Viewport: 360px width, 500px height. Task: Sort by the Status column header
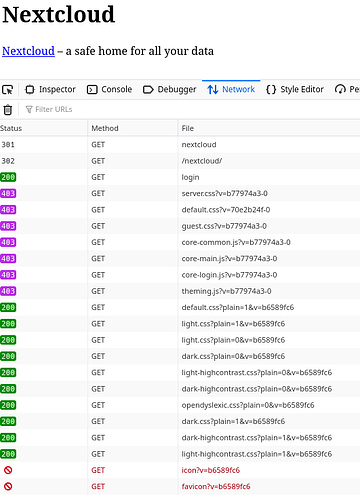(44, 128)
